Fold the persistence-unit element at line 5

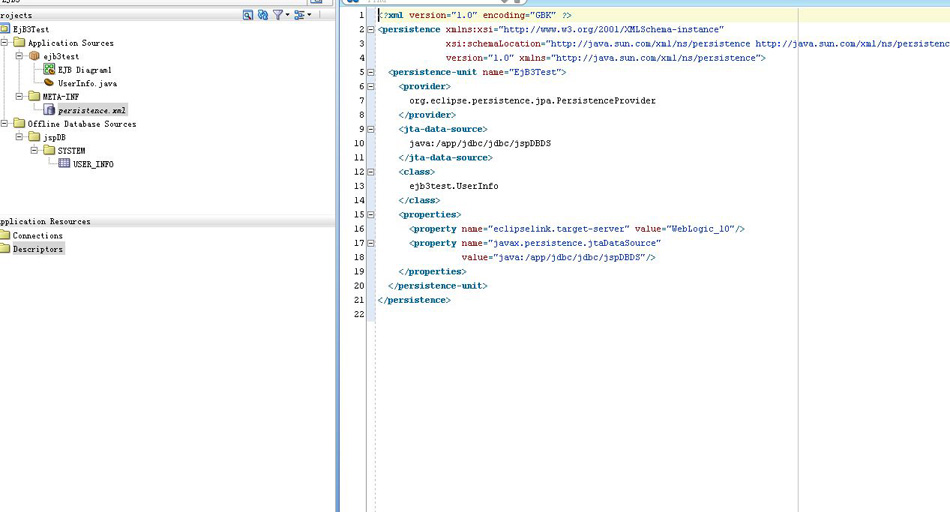pyautogui.click(x=371, y=72)
